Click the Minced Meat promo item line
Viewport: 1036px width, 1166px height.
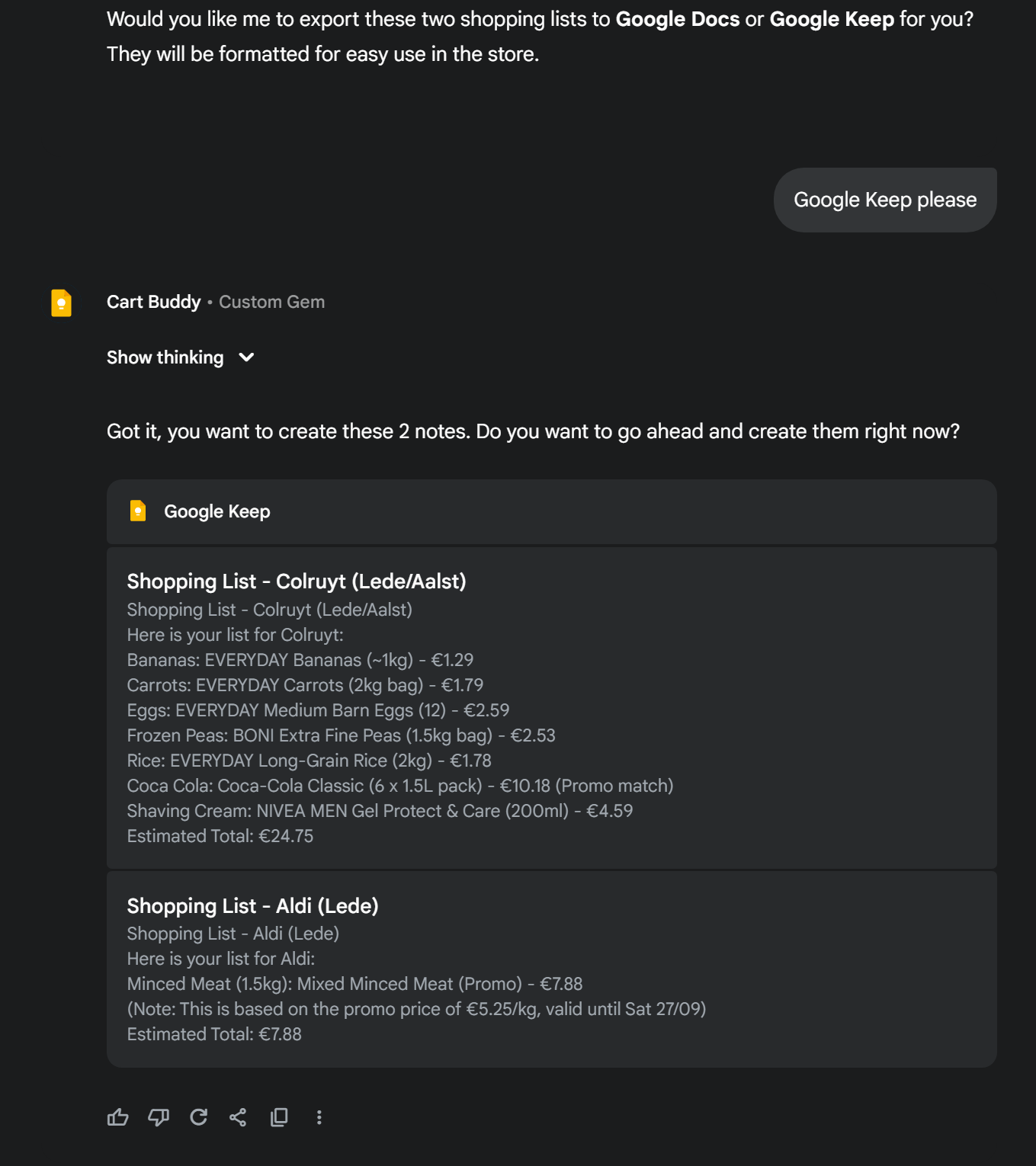click(354, 984)
